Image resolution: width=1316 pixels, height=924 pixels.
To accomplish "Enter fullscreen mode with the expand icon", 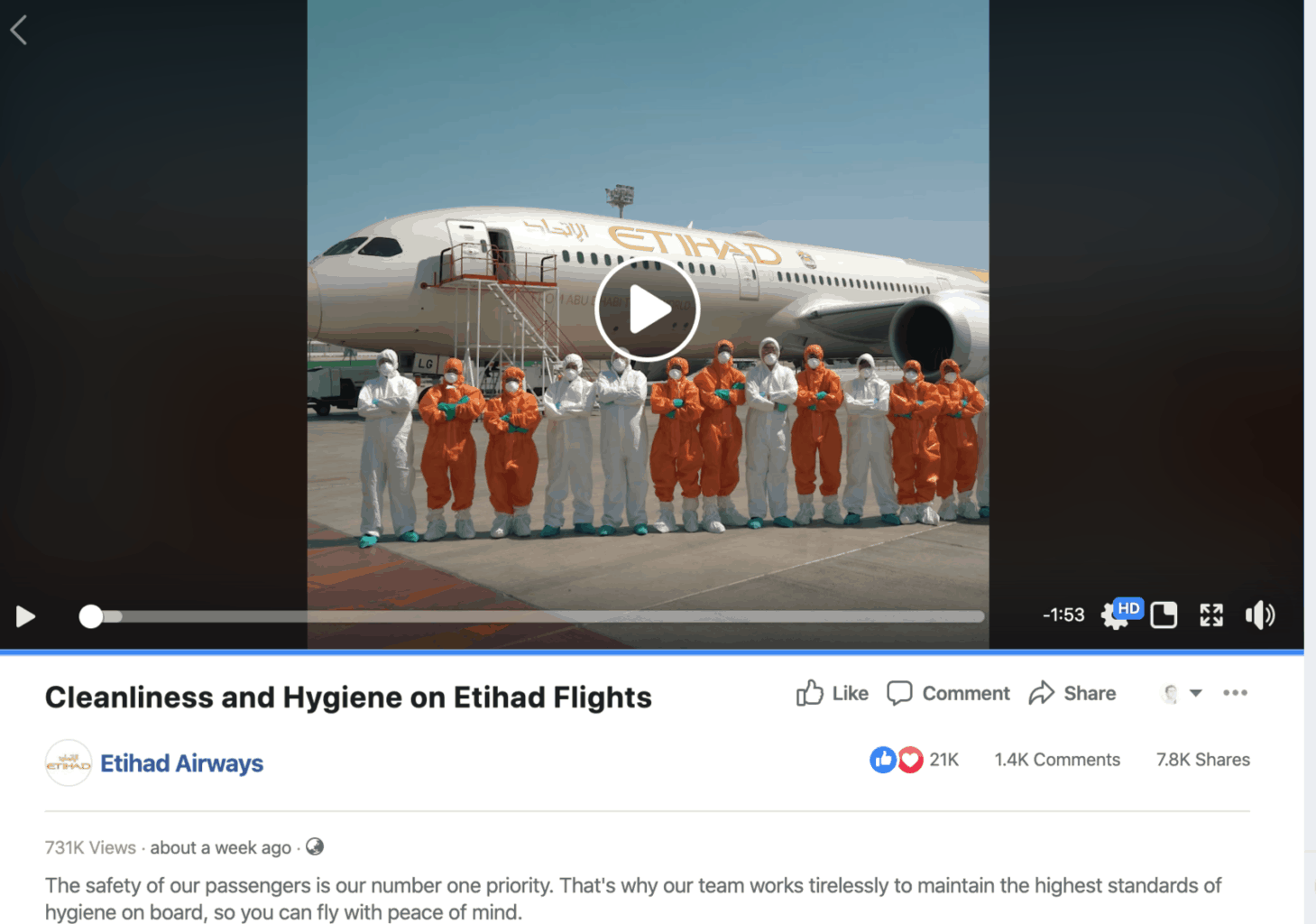I will pos(1211,615).
